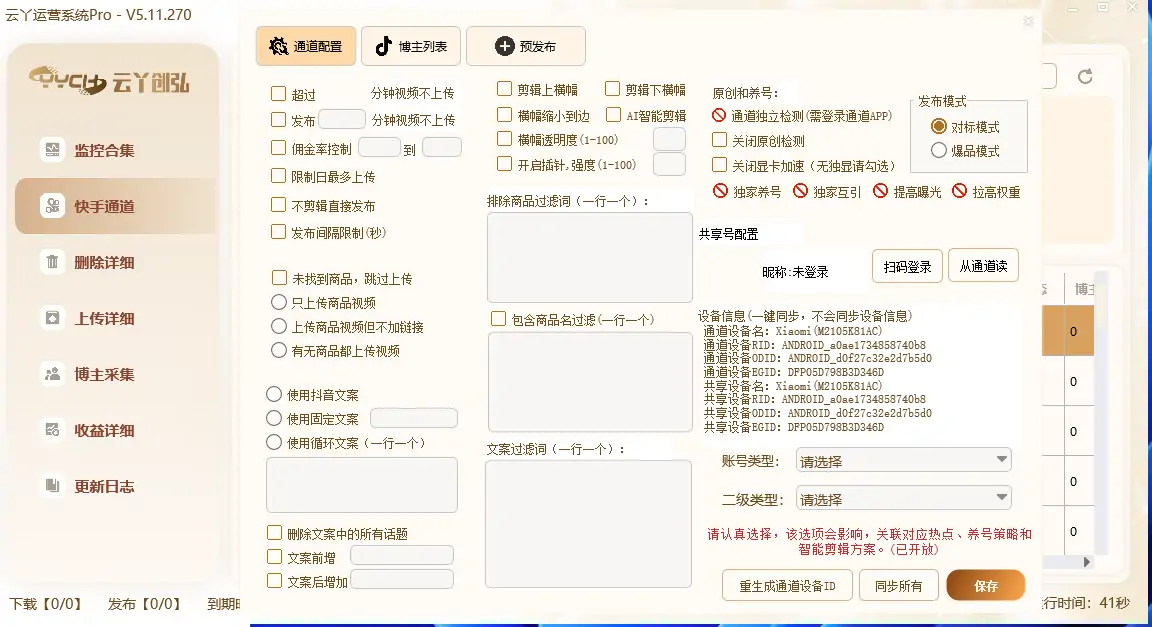
Task: Click the plus icon on 预发布 tab
Action: [x=504, y=46]
